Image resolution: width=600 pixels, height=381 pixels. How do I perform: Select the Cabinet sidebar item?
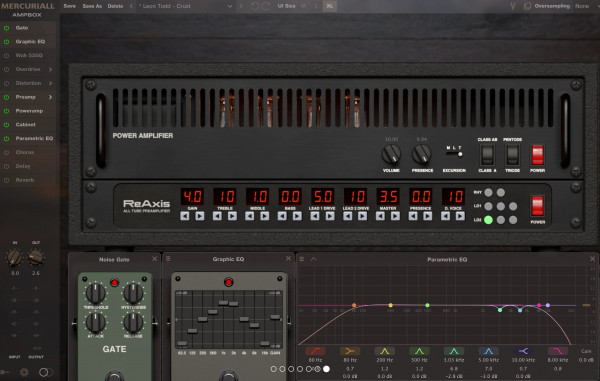pyautogui.click(x=25, y=125)
